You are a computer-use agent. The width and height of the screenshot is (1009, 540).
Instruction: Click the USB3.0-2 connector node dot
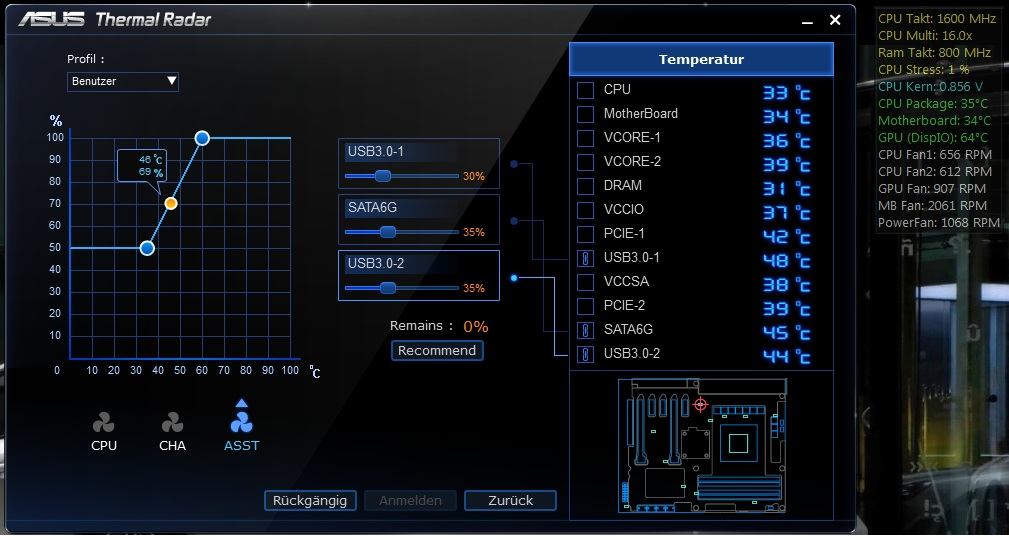pos(514,278)
